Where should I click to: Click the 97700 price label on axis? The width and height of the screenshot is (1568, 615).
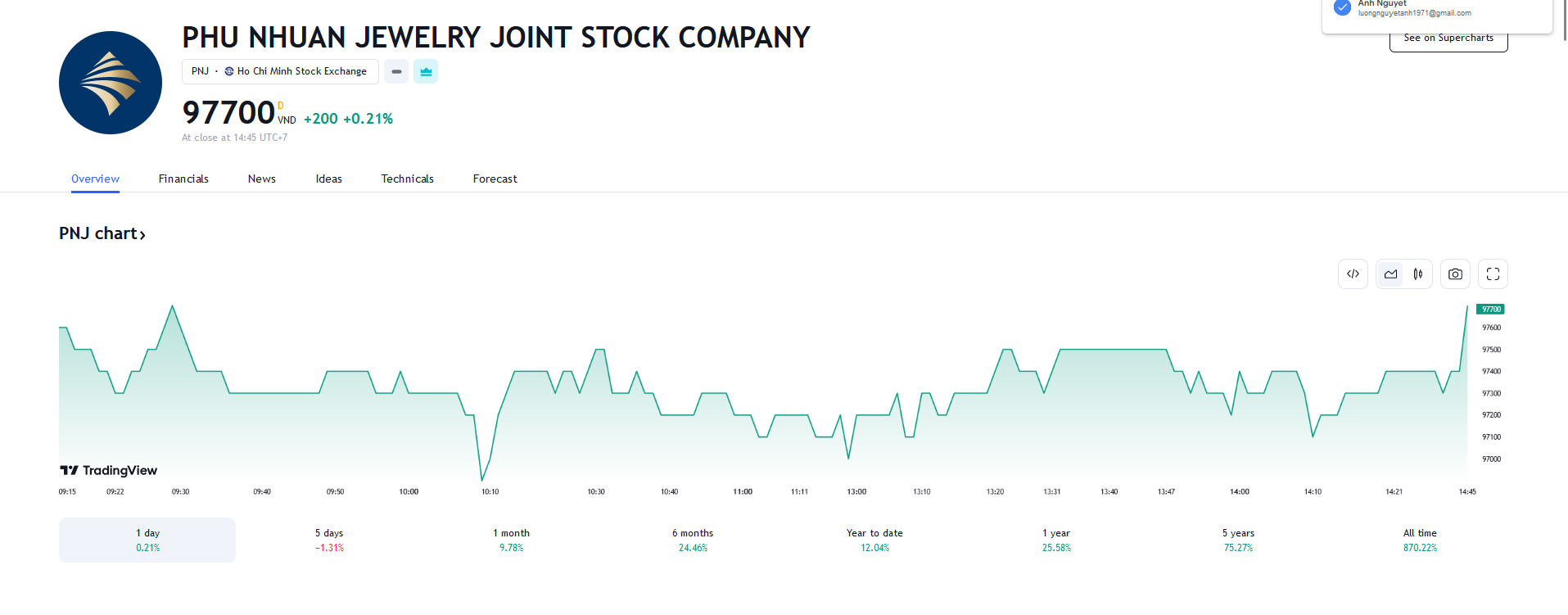click(1491, 310)
